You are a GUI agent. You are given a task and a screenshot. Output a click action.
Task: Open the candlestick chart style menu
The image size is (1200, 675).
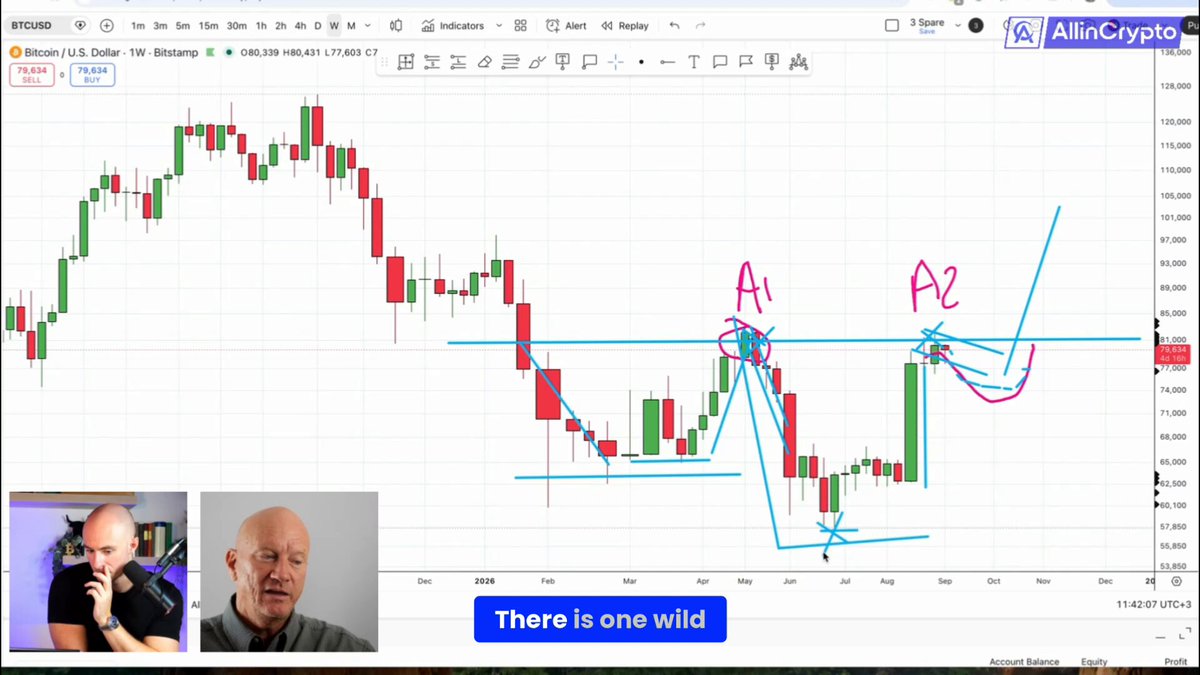(397, 26)
